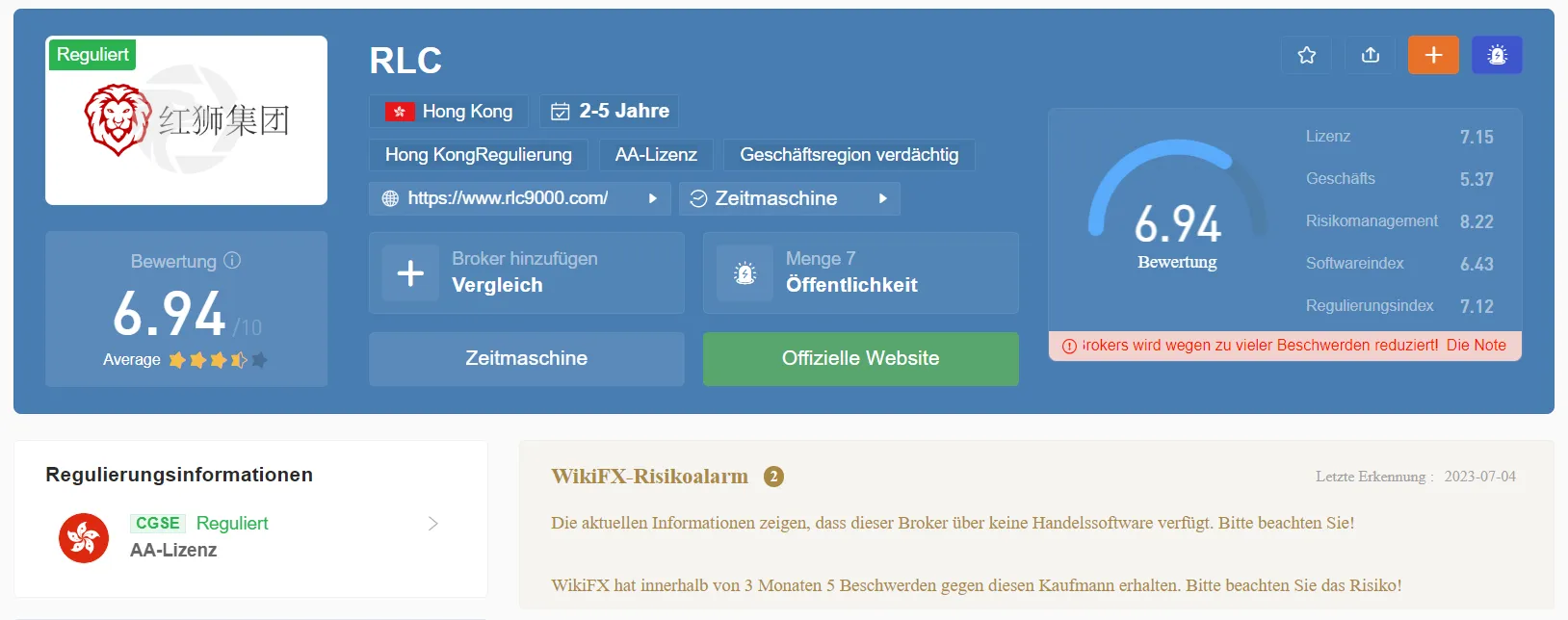Click the Softwareindex score 6.43

point(1477,264)
